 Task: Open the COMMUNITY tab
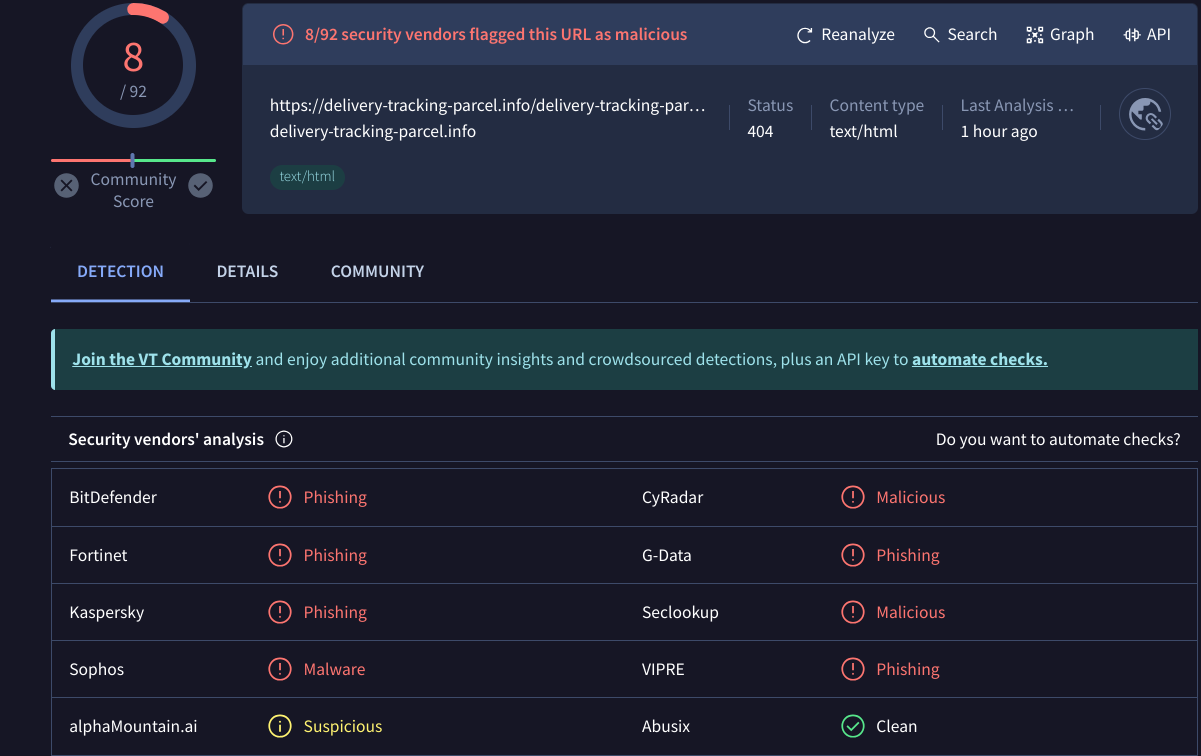pyautogui.click(x=377, y=271)
